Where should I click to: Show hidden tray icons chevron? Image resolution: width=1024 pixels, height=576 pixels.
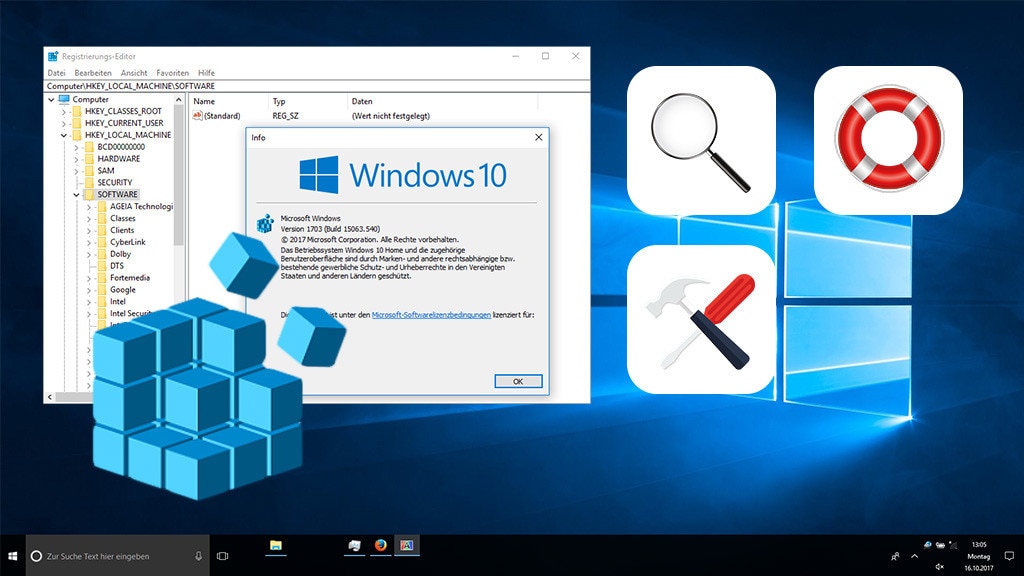(x=914, y=556)
